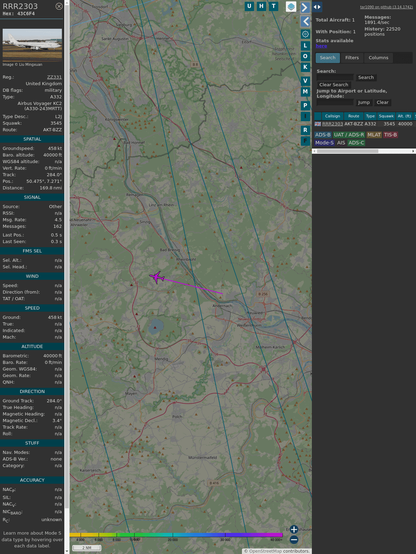Collapse sidebar with left chevron button
Screen dimensions: 416x554
[305, 22]
